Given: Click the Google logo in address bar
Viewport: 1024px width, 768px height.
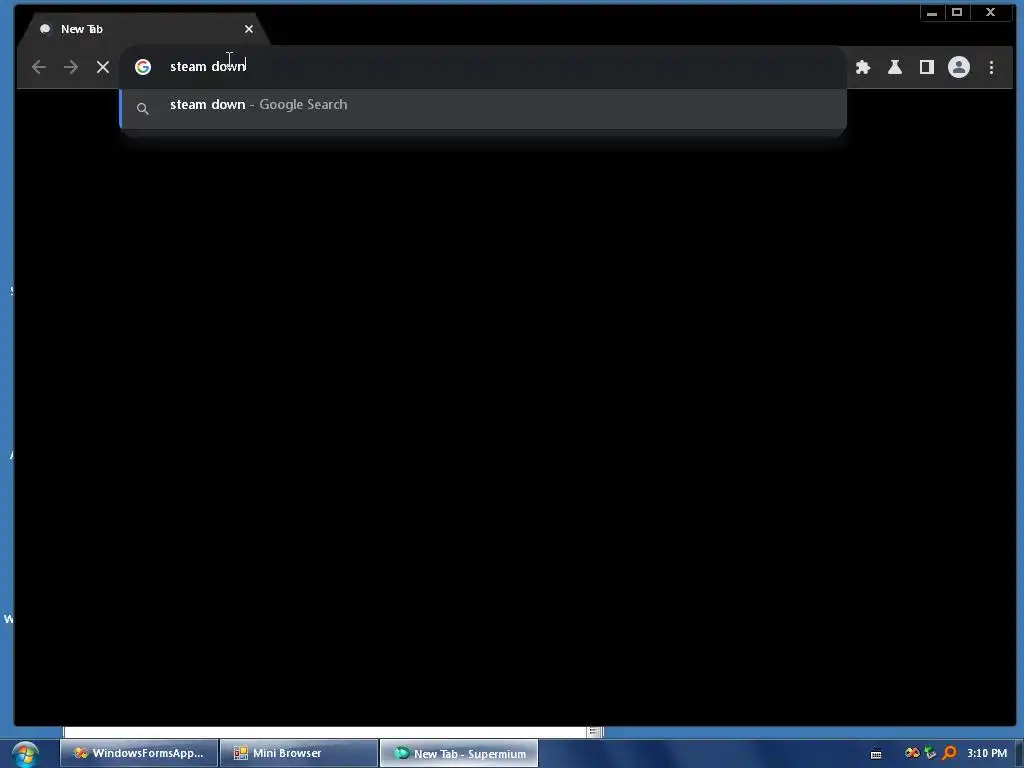Looking at the screenshot, I should (143, 67).
